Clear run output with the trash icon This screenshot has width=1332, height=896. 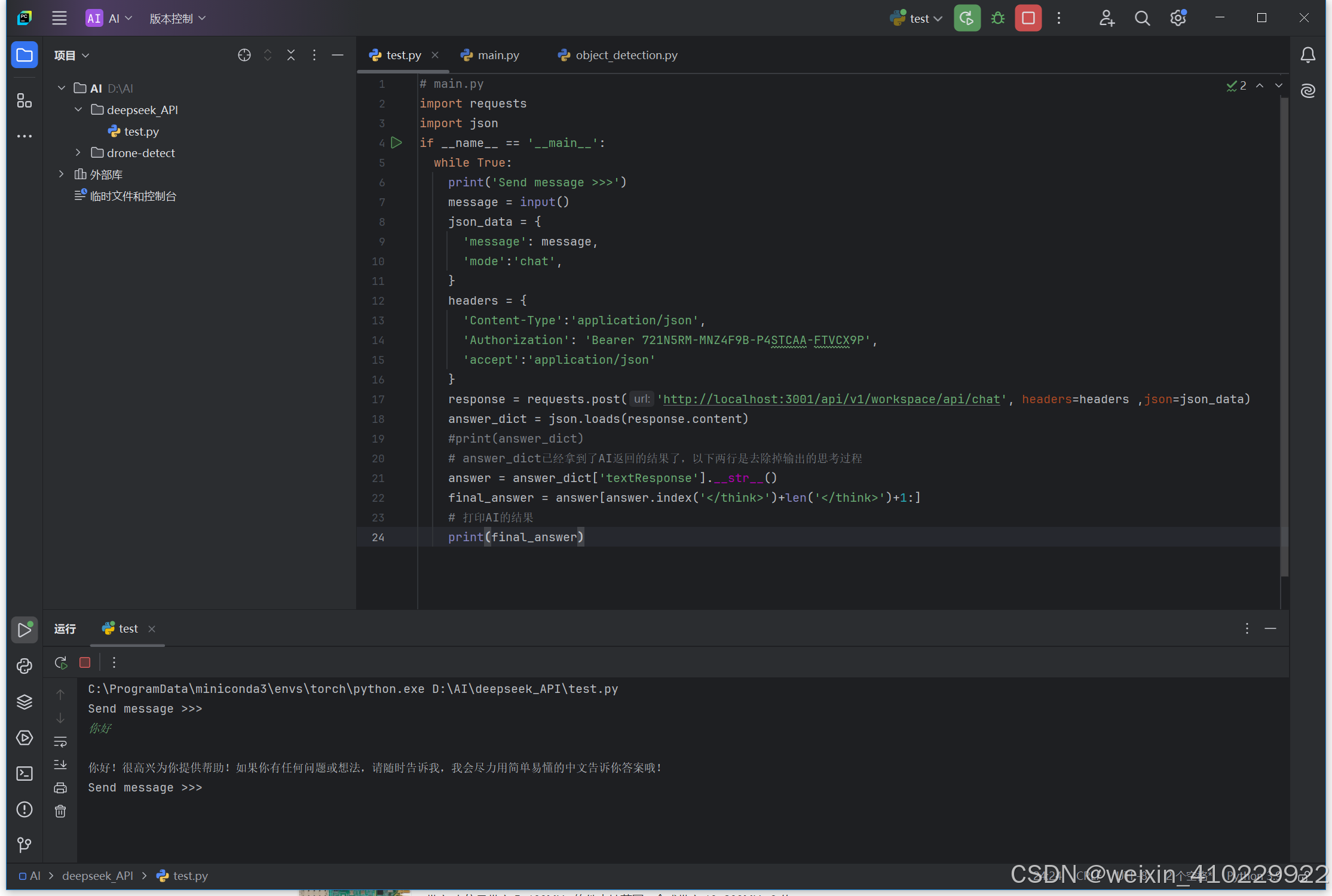coord(60,811)
